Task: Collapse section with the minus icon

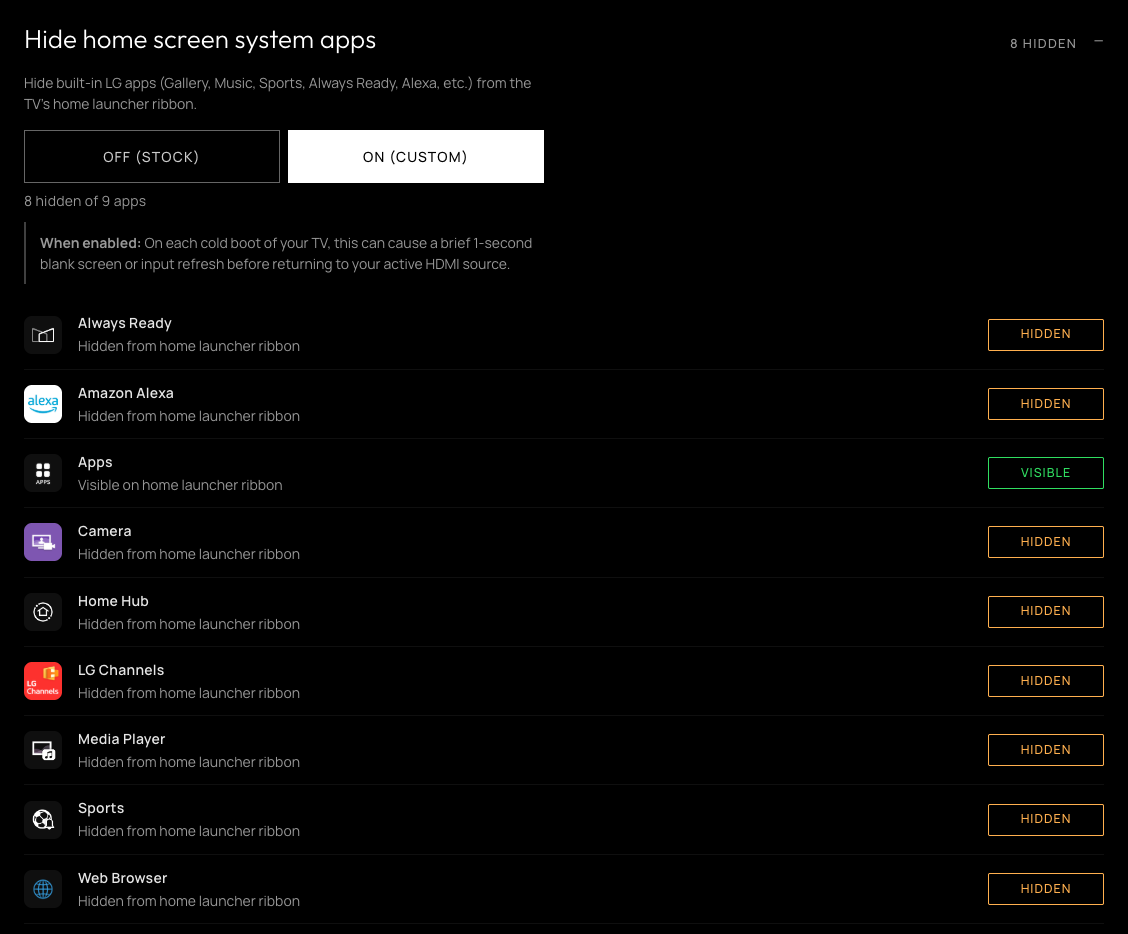Action: tap(1099, 41)
